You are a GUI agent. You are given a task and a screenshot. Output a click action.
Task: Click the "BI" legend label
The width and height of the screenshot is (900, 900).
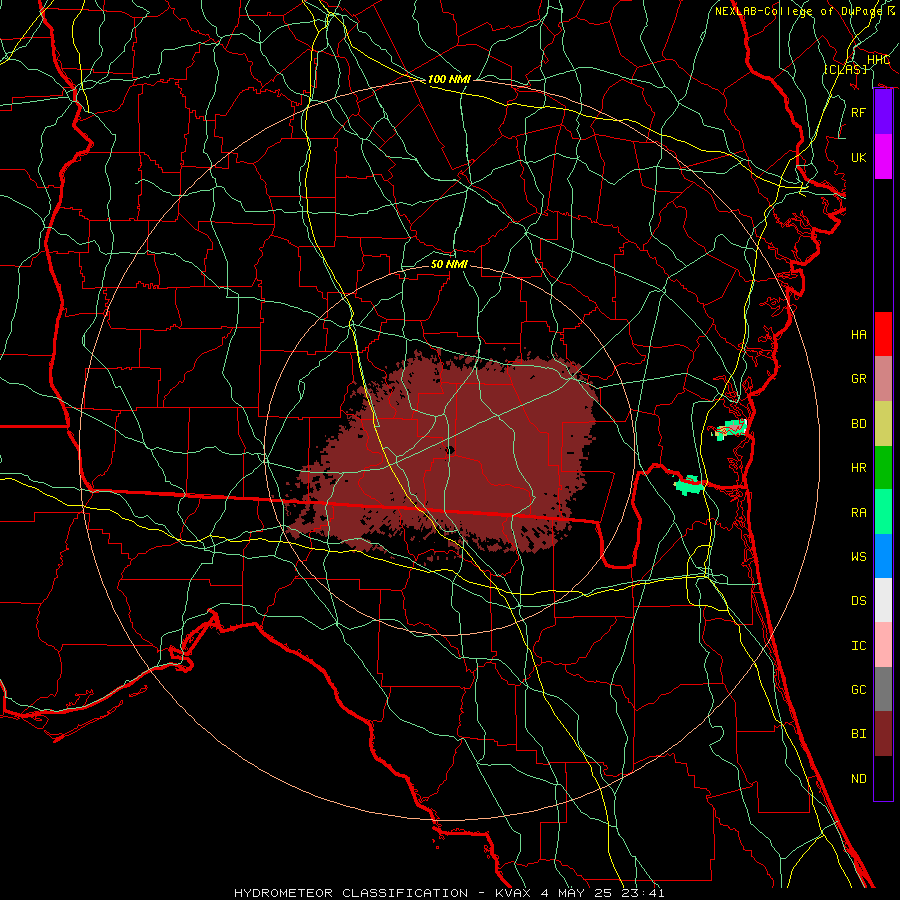[x=859, y=734]
